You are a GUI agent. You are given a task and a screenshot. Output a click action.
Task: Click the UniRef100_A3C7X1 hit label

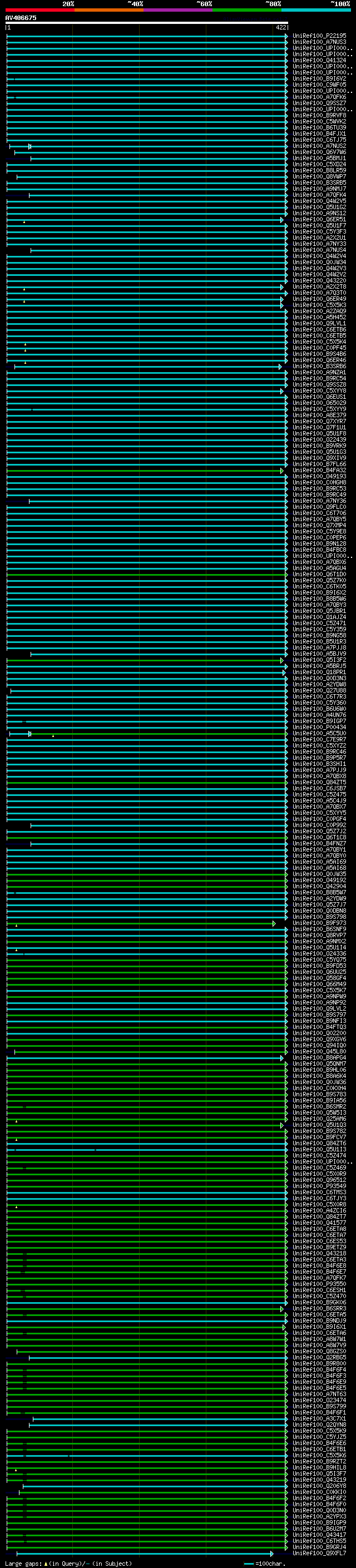tap(319, 1418)
